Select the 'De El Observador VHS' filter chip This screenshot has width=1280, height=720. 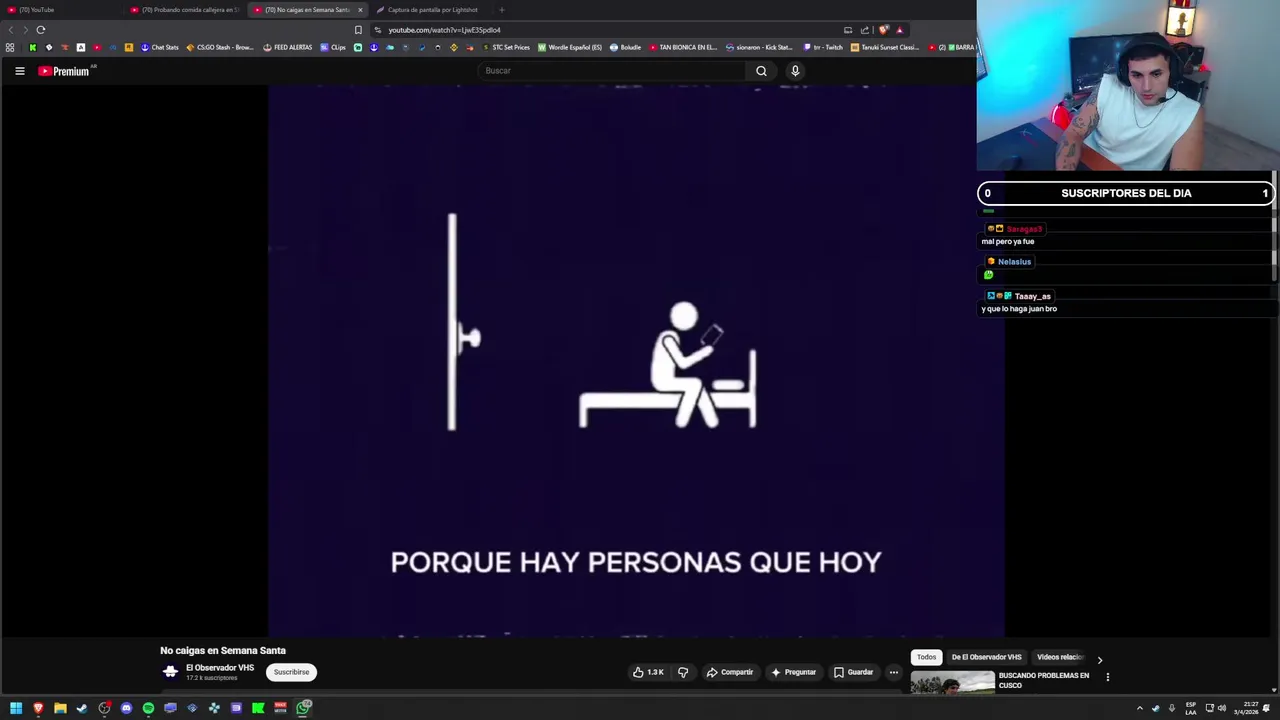986,657
